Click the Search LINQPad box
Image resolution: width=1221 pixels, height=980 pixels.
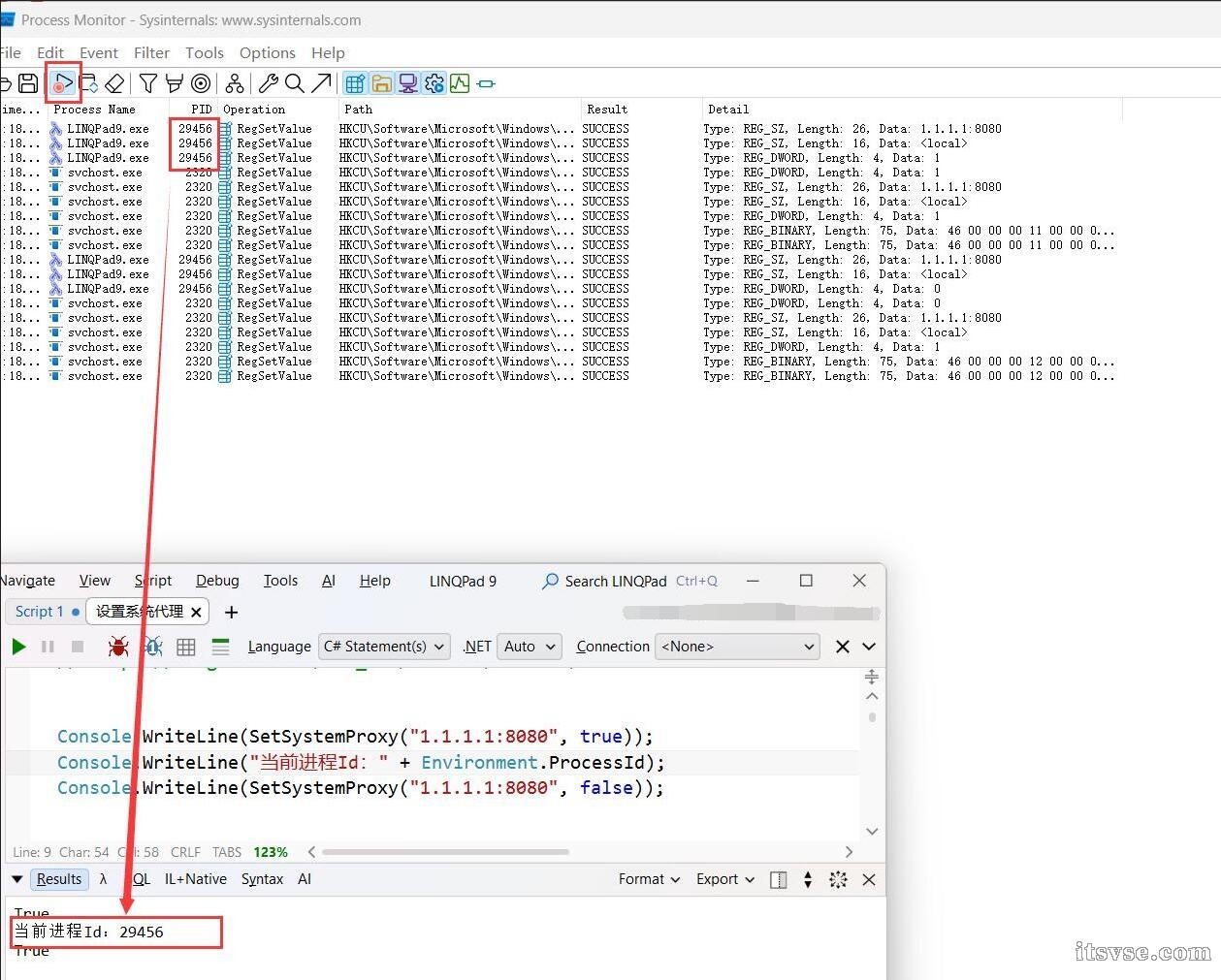[629, 581]
